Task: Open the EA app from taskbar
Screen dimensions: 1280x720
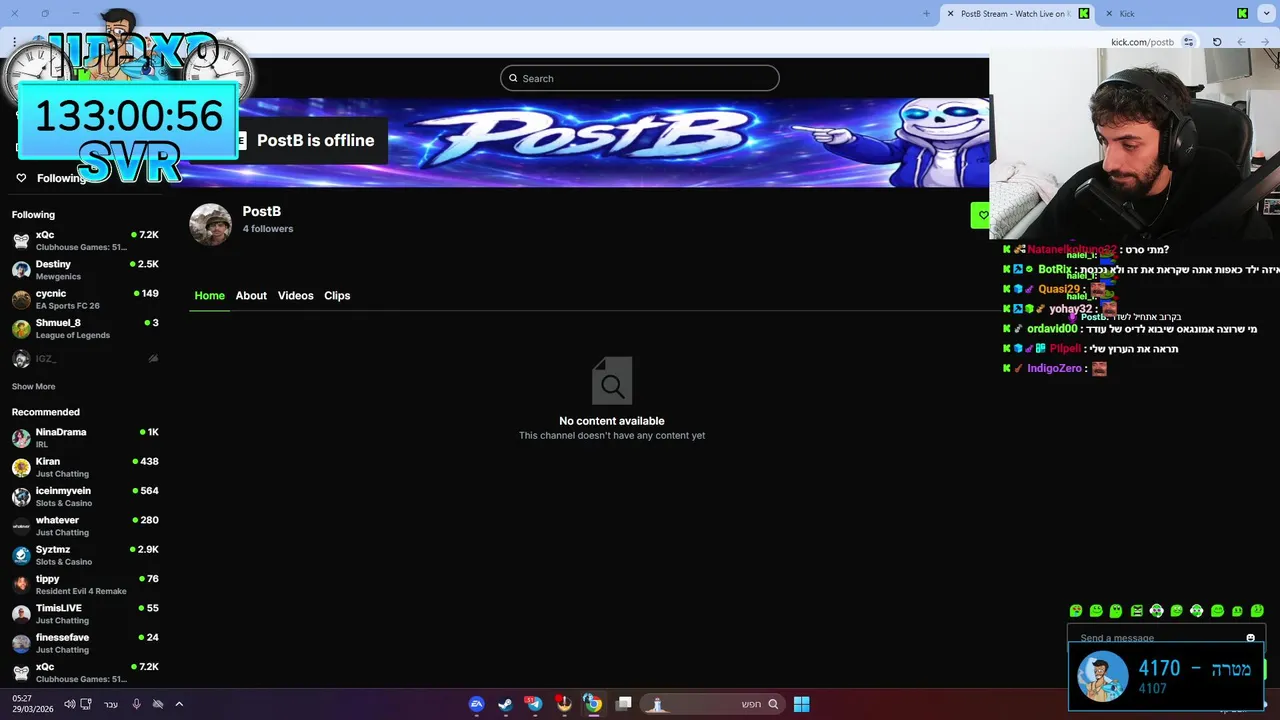Action: pos(477,704)
